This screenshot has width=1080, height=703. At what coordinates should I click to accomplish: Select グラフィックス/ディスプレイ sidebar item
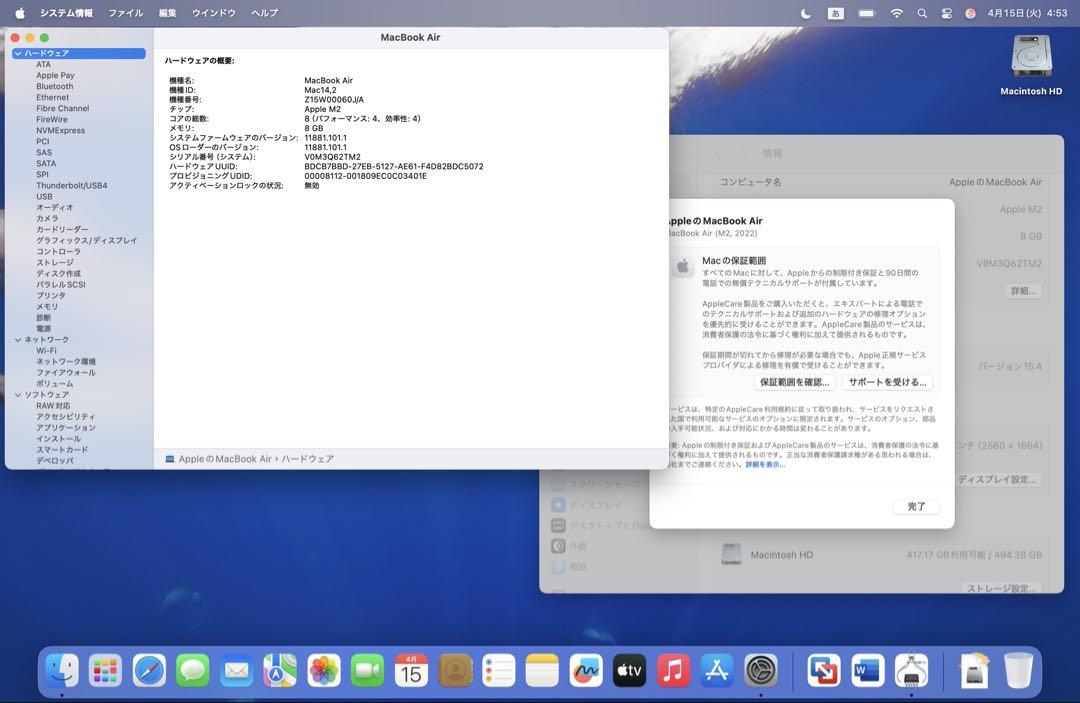[87, 240]
